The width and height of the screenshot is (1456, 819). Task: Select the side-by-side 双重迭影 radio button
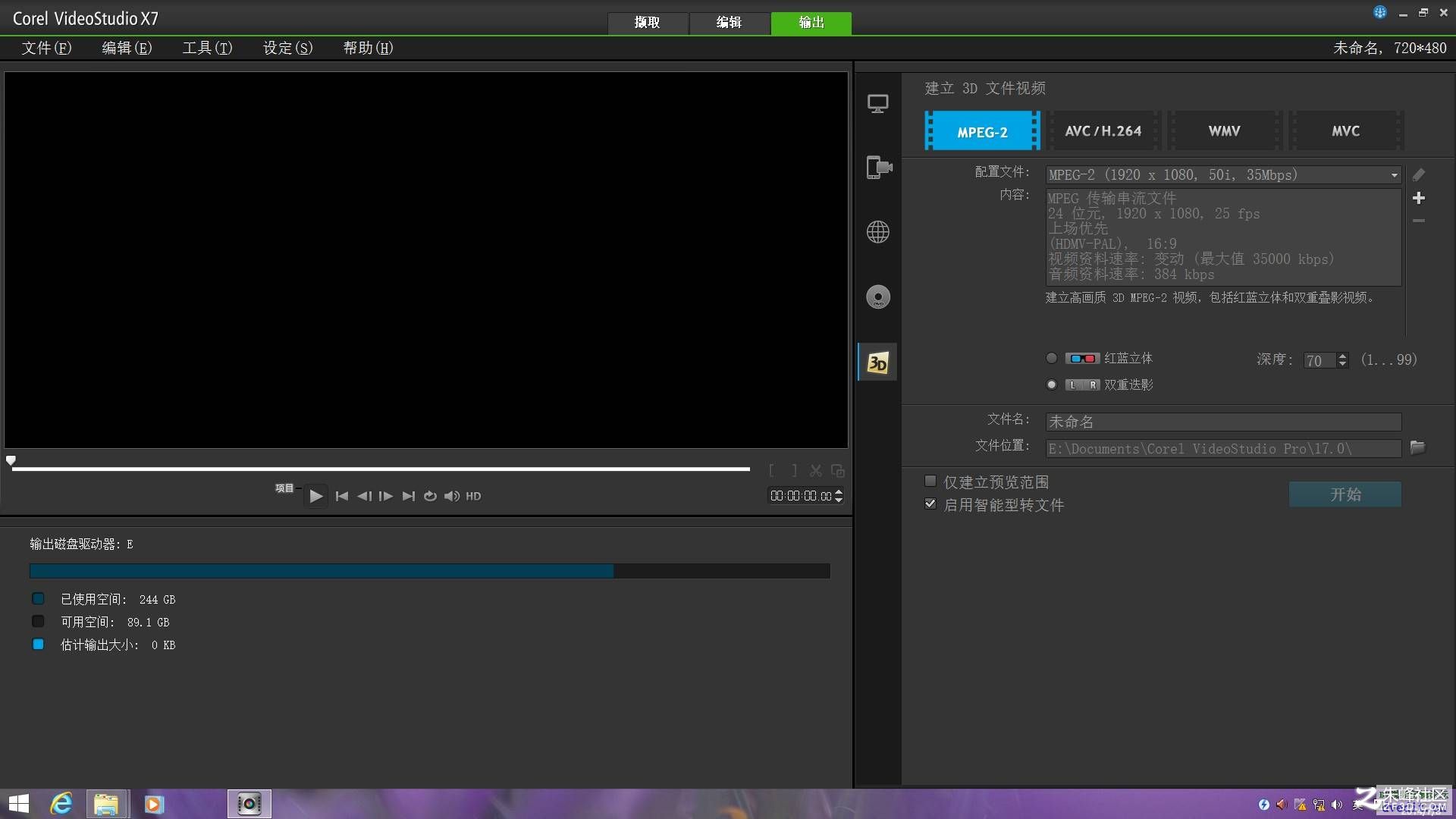tap(1051, 385)
